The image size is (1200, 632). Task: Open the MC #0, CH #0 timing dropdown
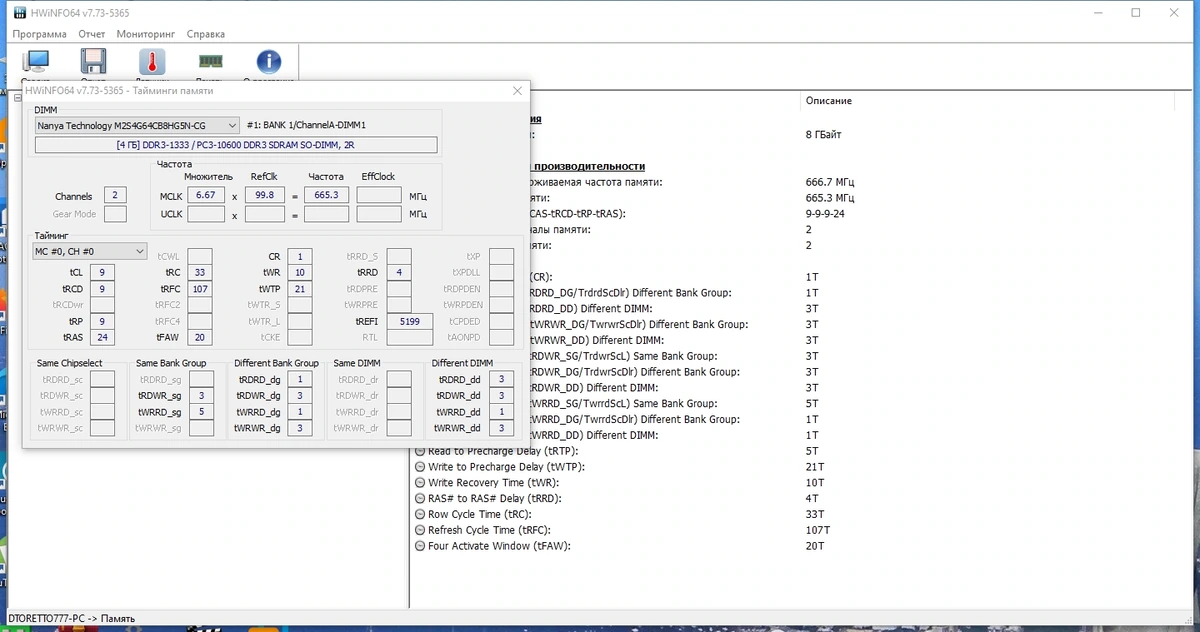tap(90, 250)
